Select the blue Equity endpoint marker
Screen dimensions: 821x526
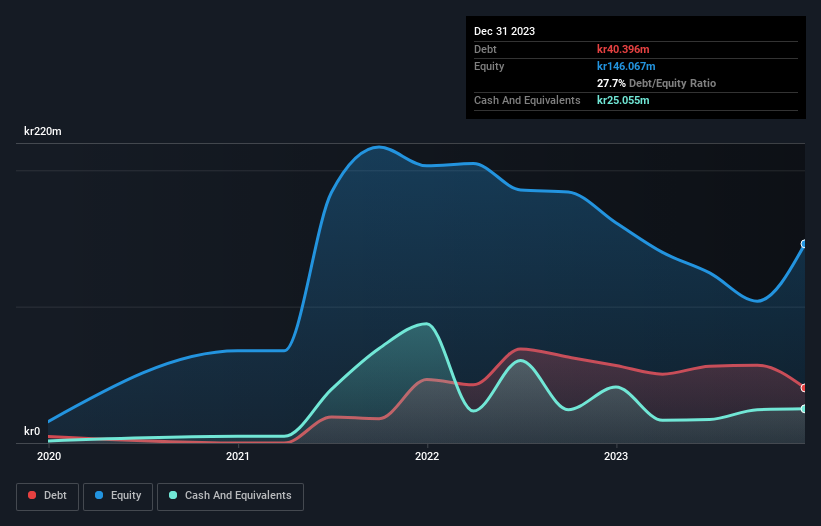click(x=804, y=244)
